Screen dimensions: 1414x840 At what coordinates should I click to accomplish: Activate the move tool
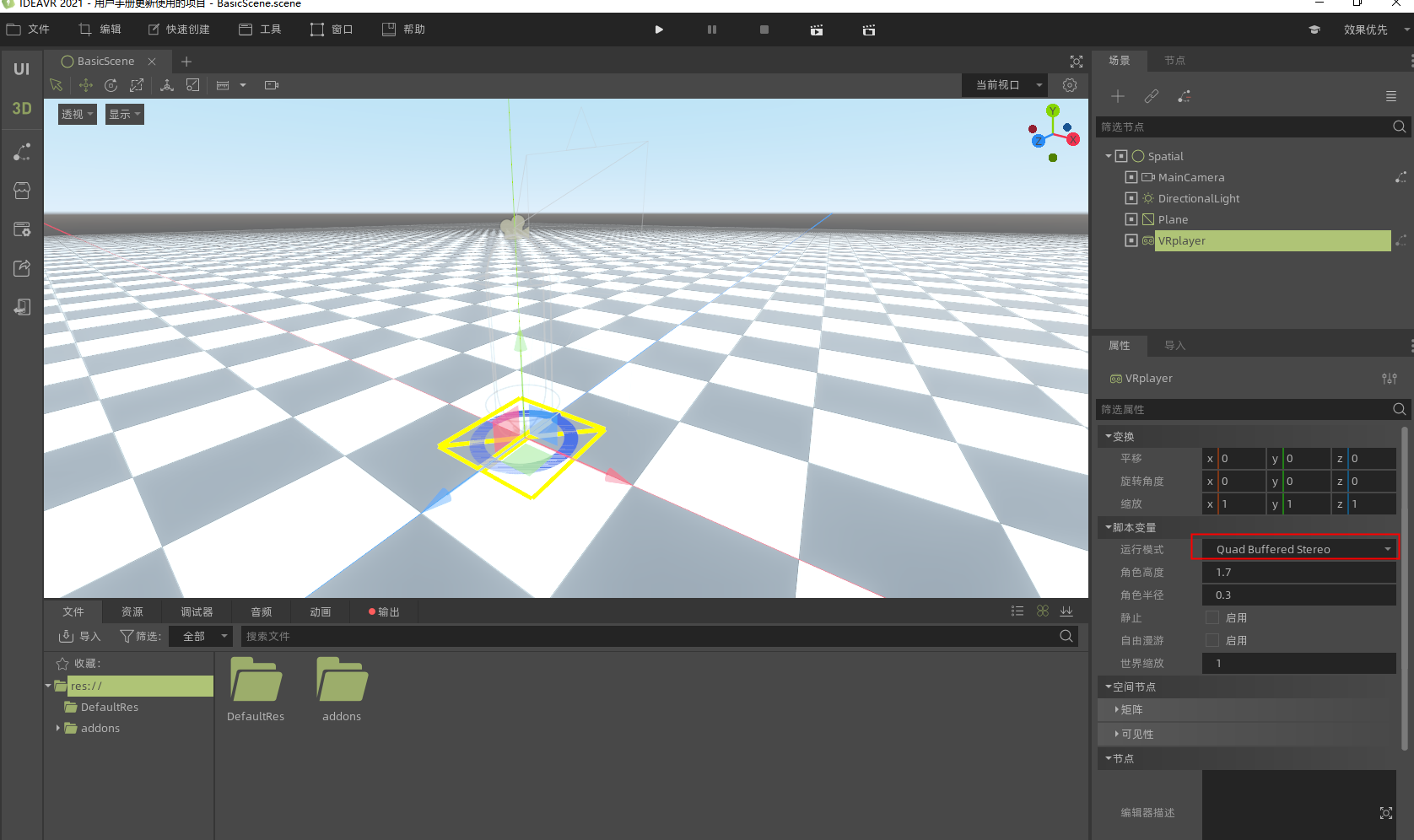(85, 85)
